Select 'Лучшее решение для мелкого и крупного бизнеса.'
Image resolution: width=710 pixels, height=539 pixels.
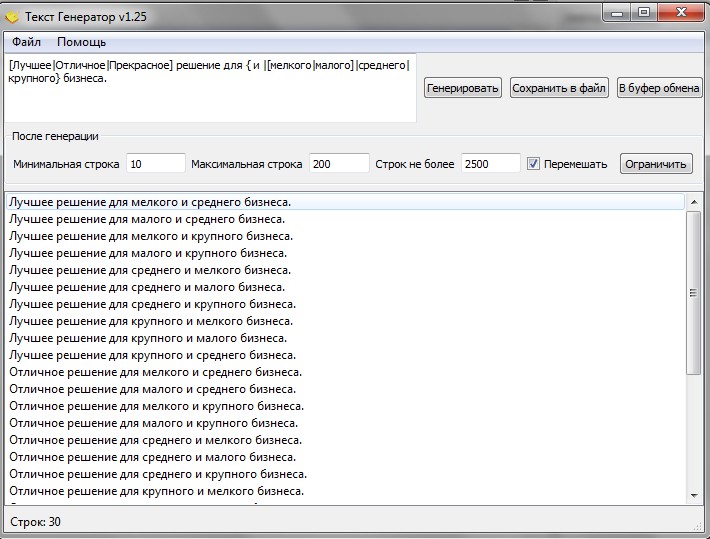(x=346, y=236)
